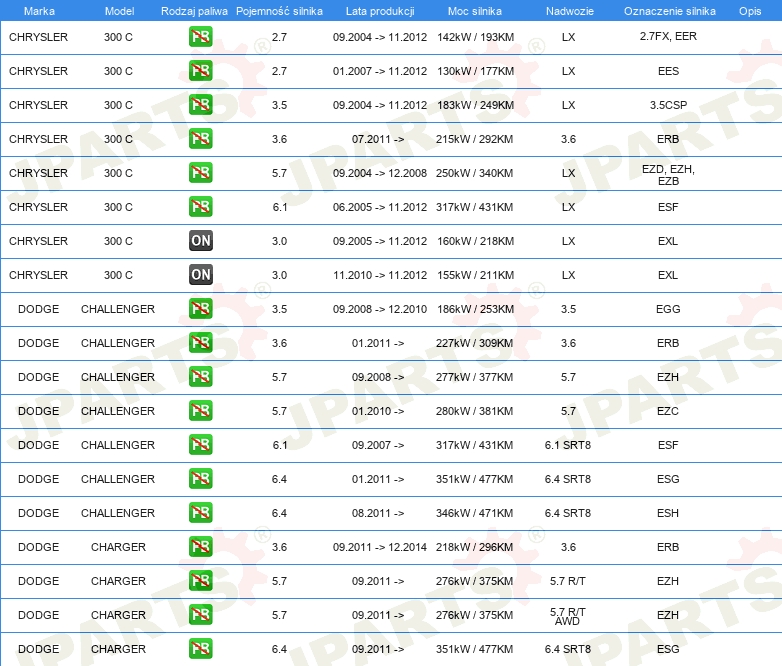Select the petrol icon in the 3.5CSP engine row
The width and height of the screenshot is (782, 666).
[201, 105]
